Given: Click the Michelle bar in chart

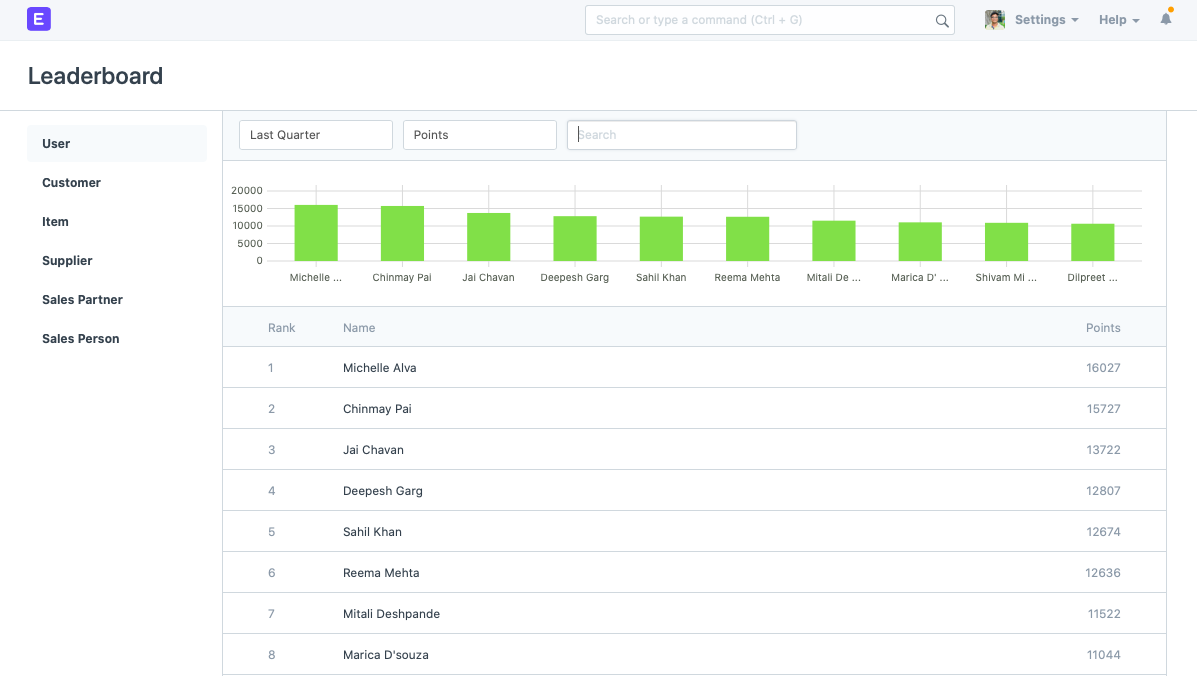Looking at the screenshot, I should [316, 233].
